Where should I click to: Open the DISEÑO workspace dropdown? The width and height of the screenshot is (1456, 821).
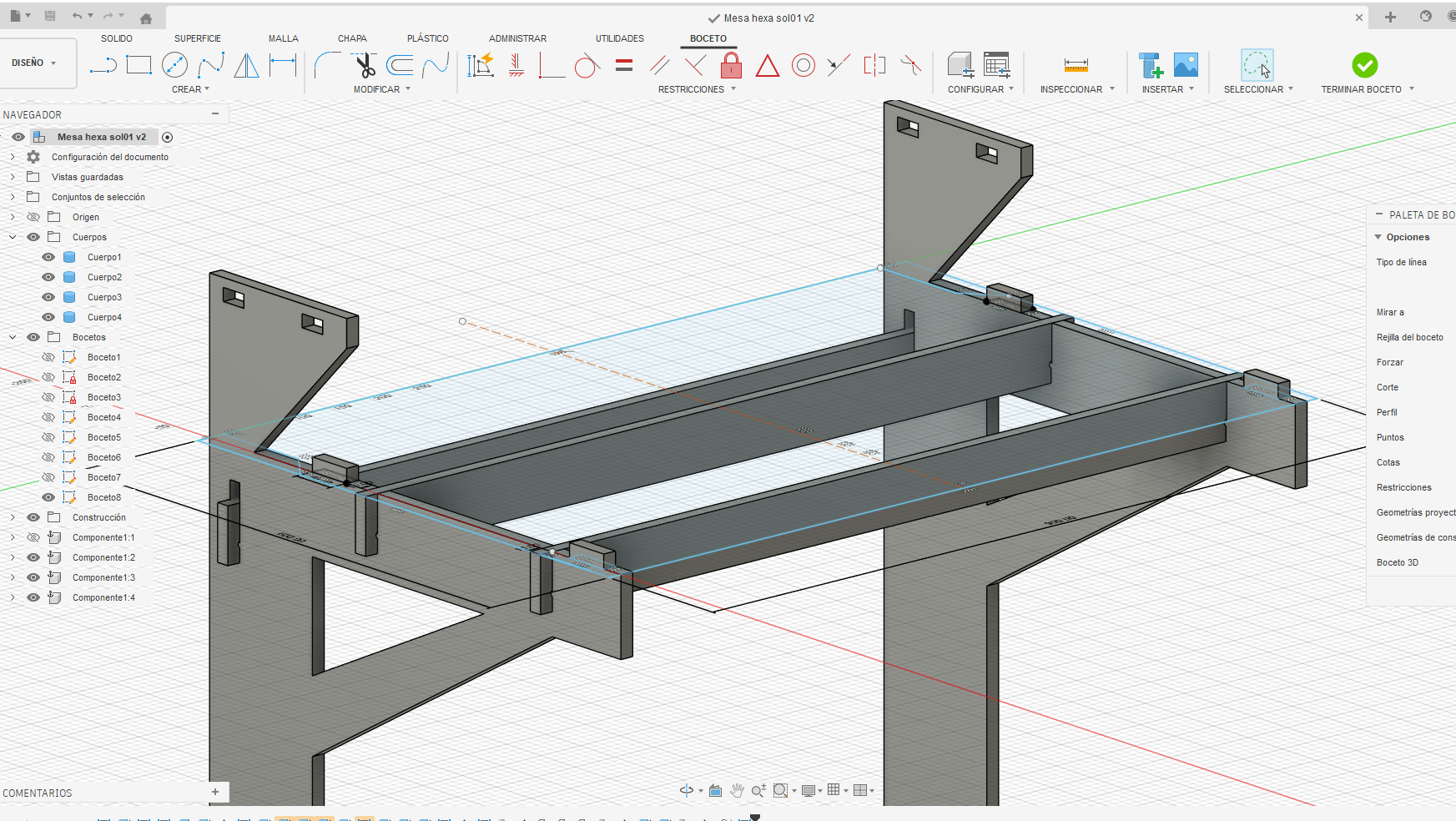tap(34, 63)
